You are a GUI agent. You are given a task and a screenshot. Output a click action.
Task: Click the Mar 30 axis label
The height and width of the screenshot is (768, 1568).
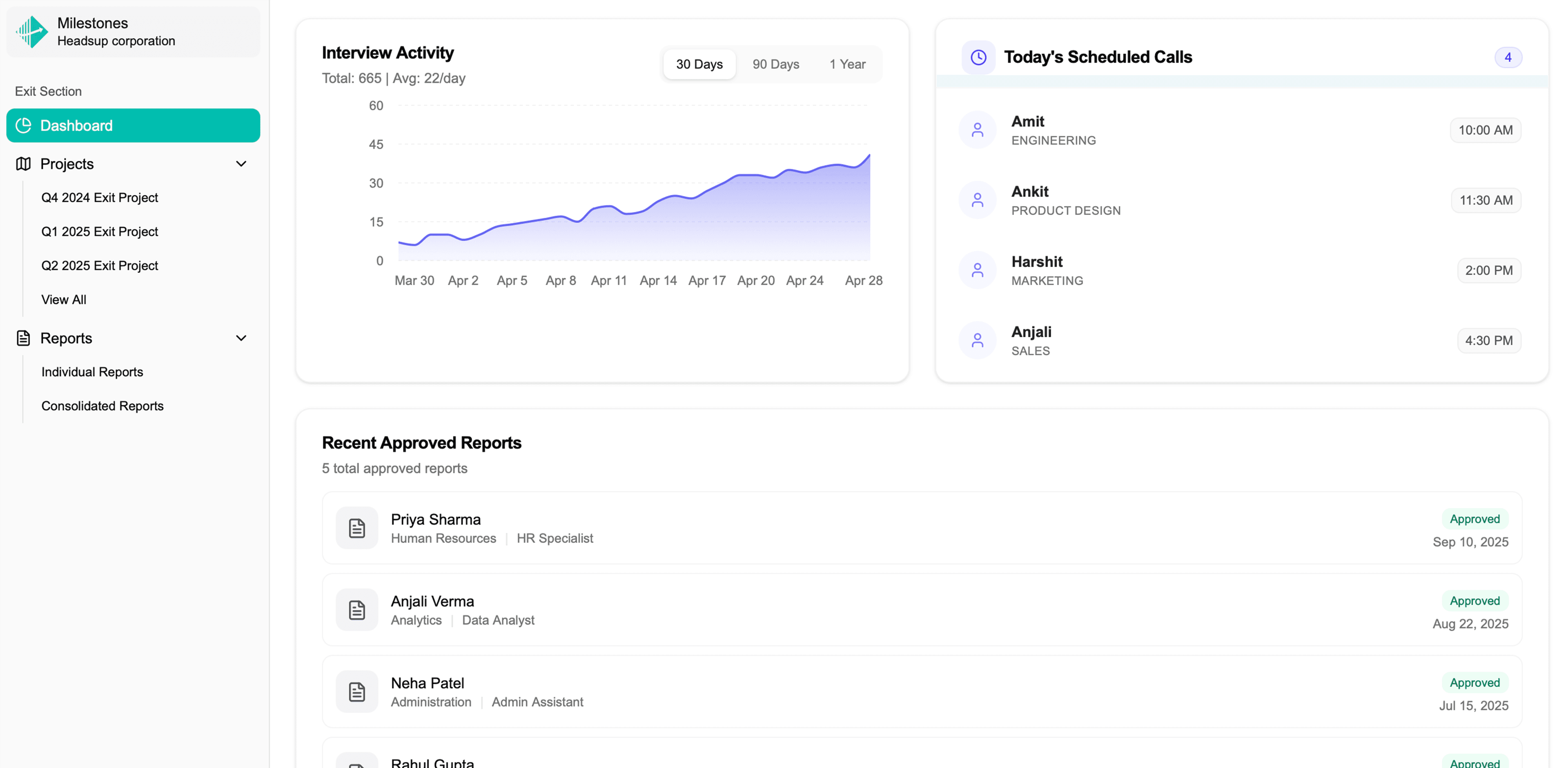click(414, 280)
